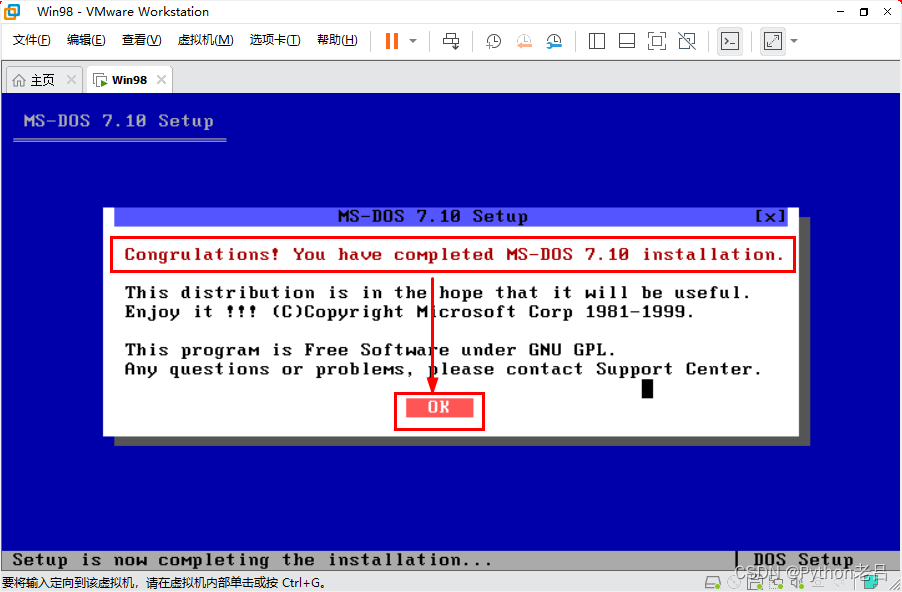Open the 帮助(H) menu

coord(337,40)
